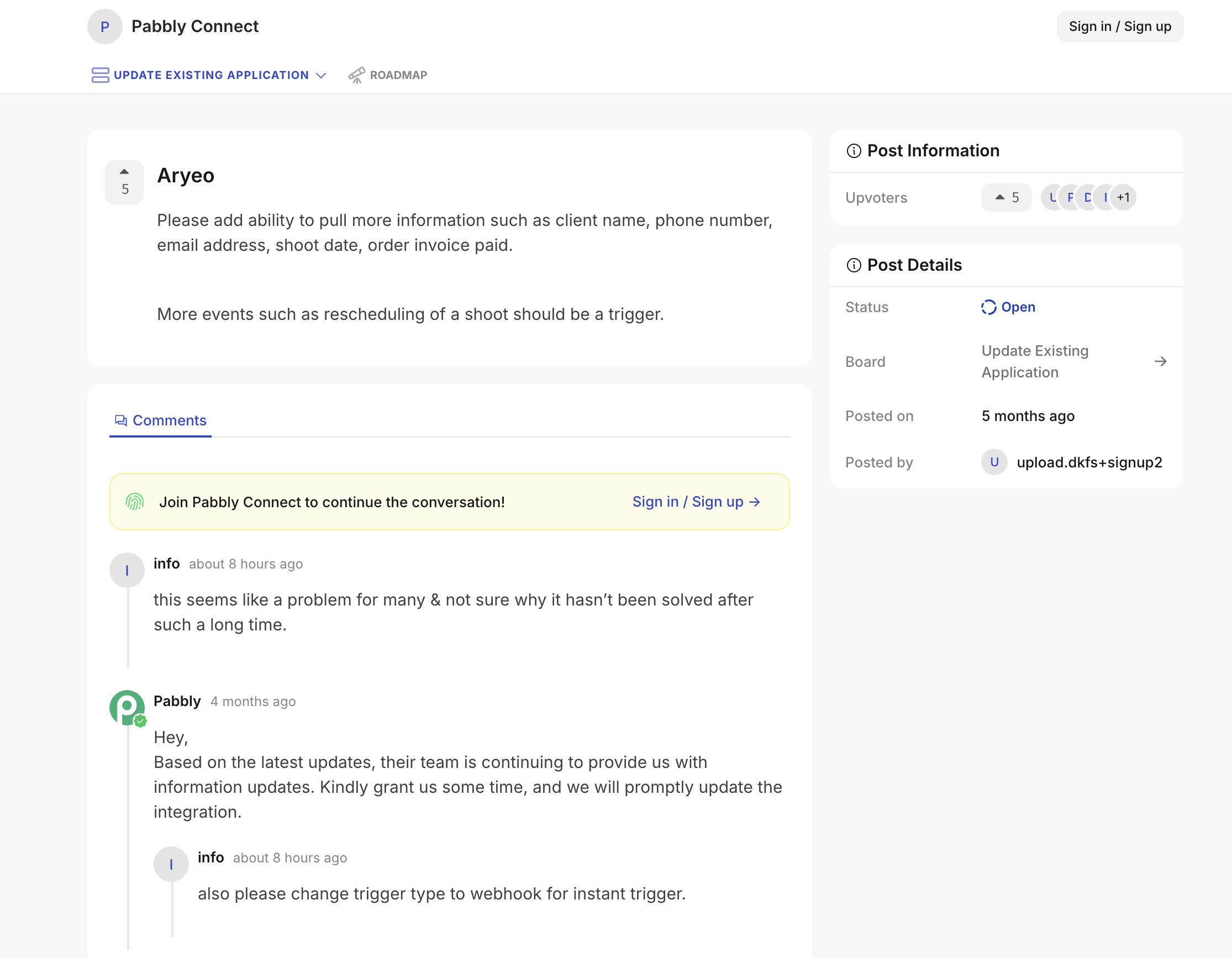The image size is (1232, 958).
Task: Click the Update Existing Application board icon
Action: 100,75
